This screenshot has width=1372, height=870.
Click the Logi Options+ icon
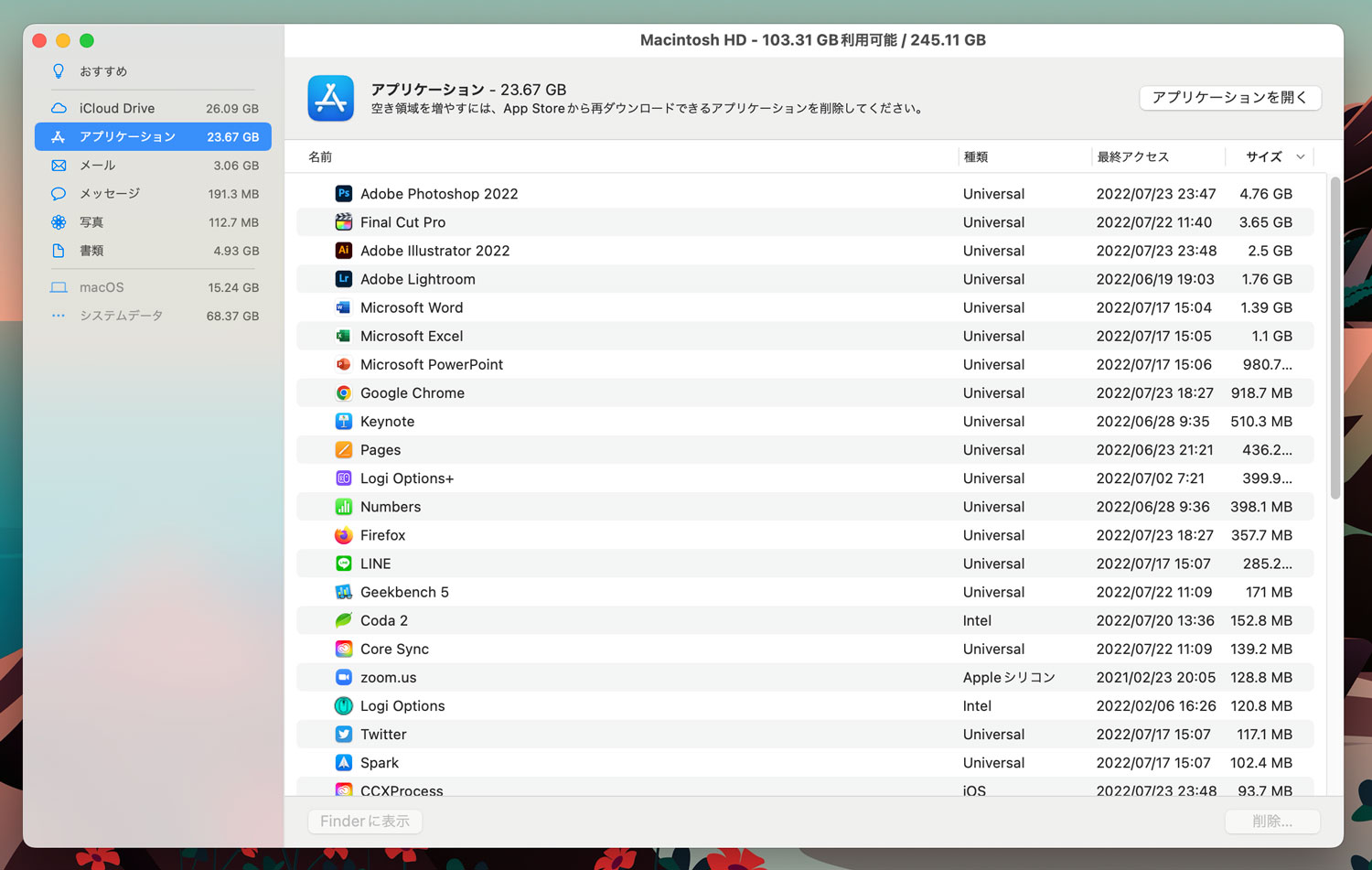(x=344, y=478)
